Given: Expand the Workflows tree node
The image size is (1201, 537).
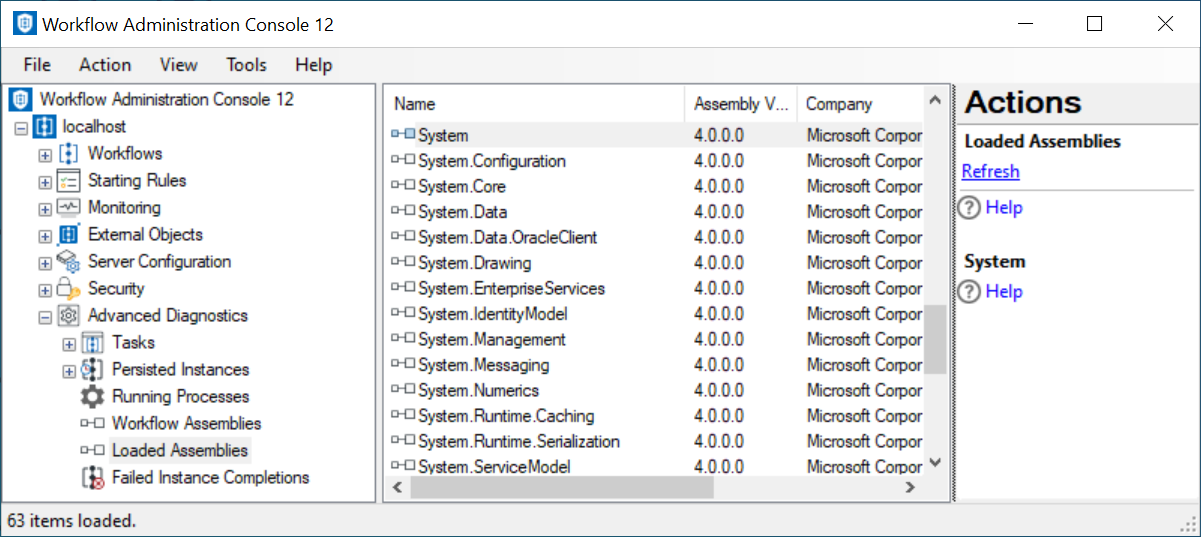Looking at the screenshot, I should [x=45, y=155].
